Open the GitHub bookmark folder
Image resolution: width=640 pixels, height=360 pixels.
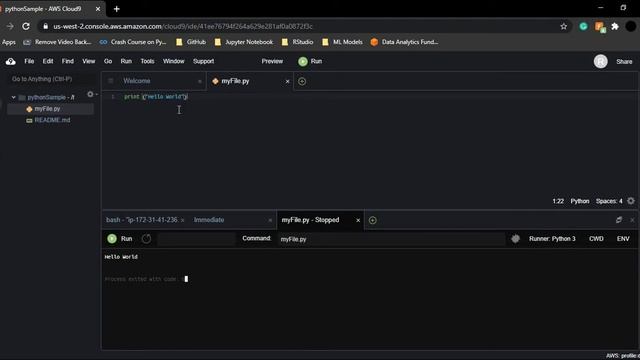click(191, 42)
